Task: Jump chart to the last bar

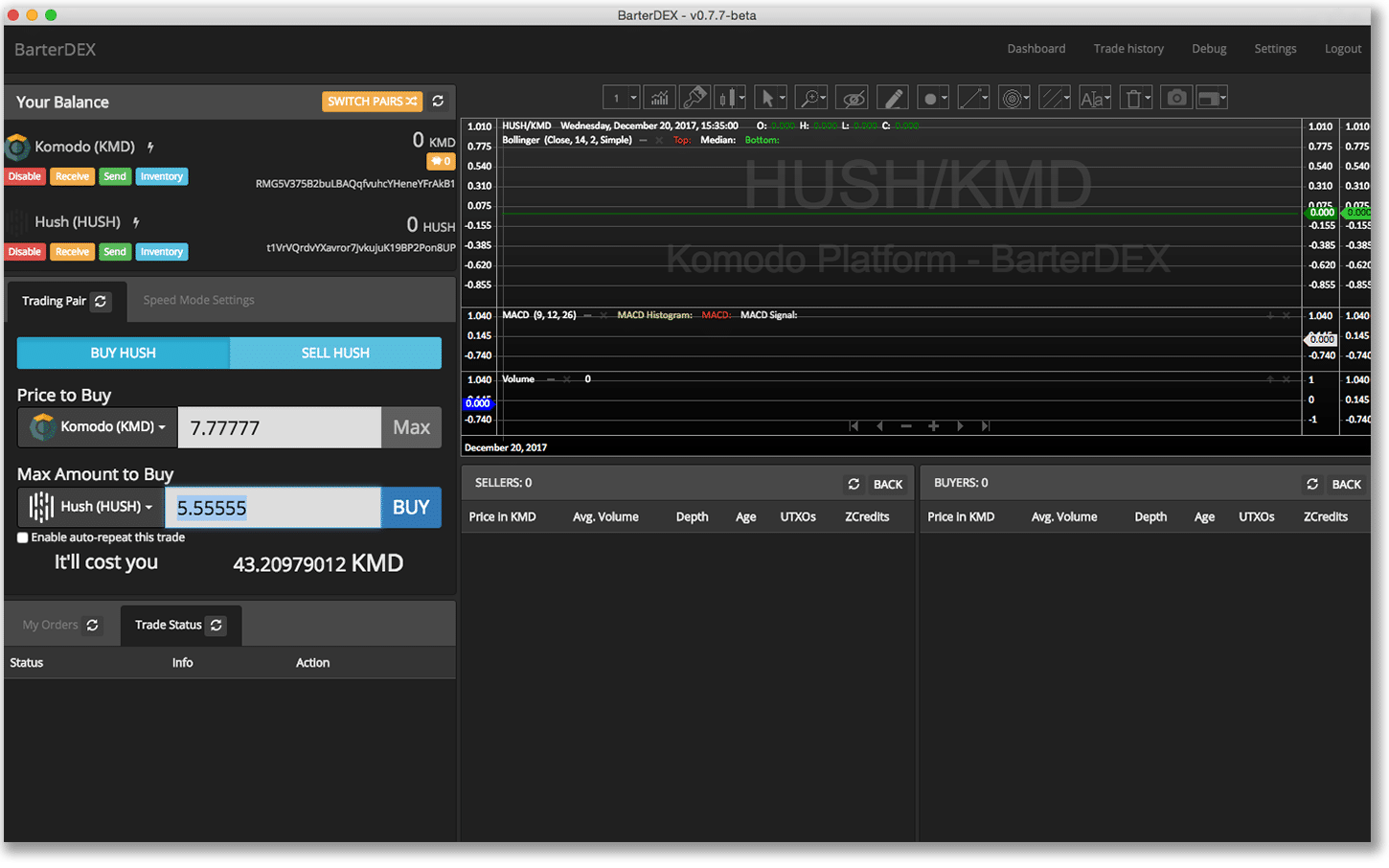Action: (986, 425)
